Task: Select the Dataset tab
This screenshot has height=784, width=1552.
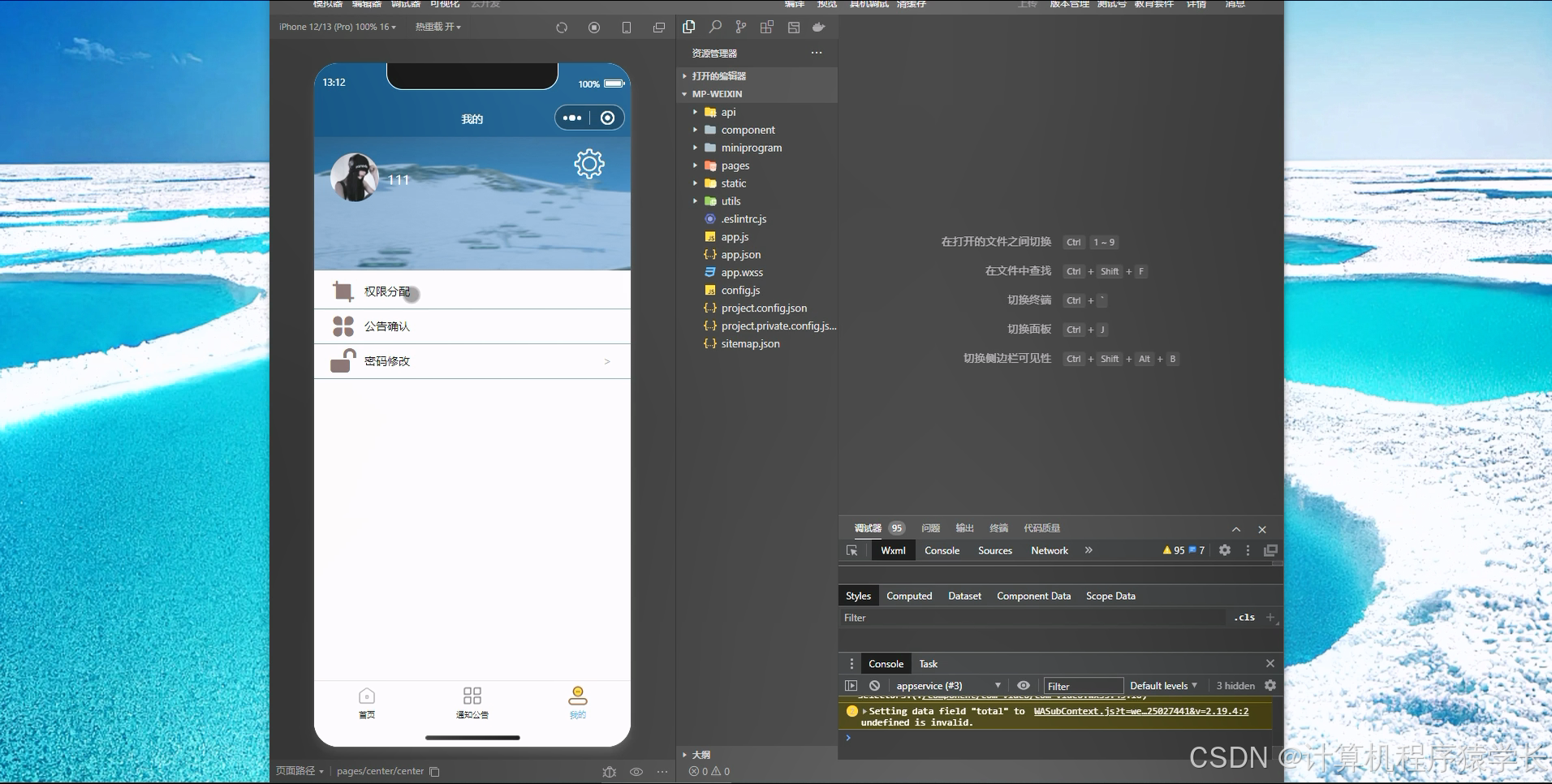Action: click(x=964, y=596)
